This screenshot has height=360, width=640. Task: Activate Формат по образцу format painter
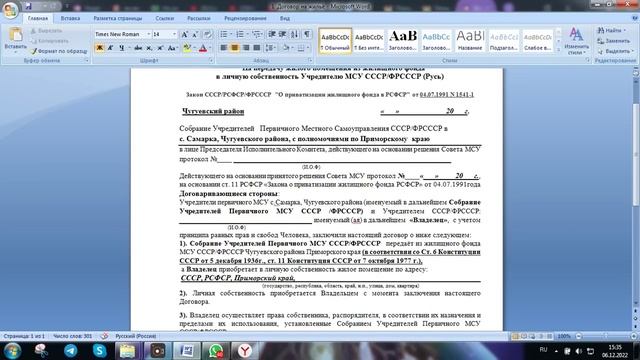pos(59,51)
